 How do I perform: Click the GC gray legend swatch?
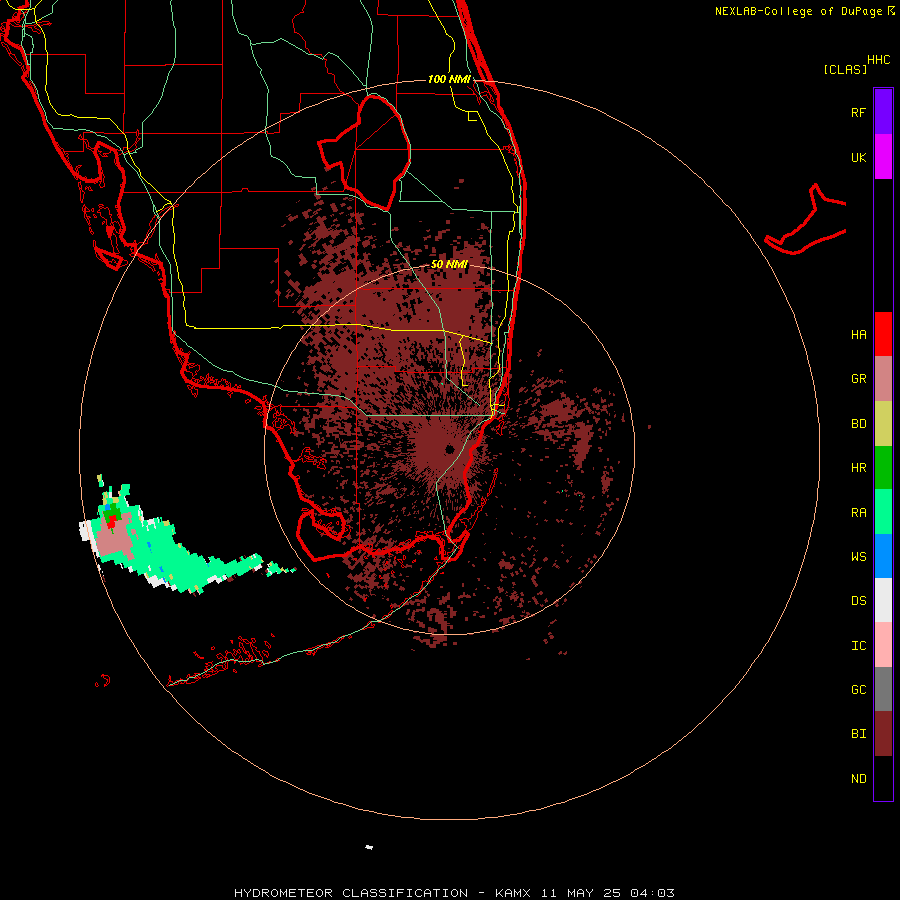[883, 689]
